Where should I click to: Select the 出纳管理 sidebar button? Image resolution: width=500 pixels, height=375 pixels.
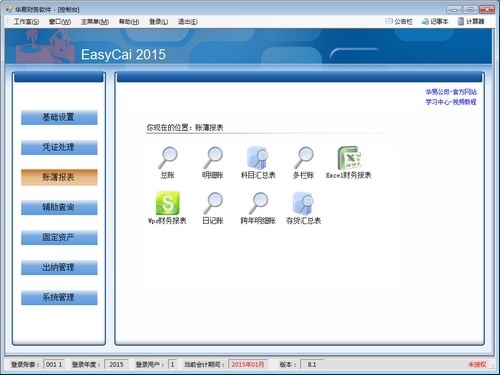click(x=59, y=267)
